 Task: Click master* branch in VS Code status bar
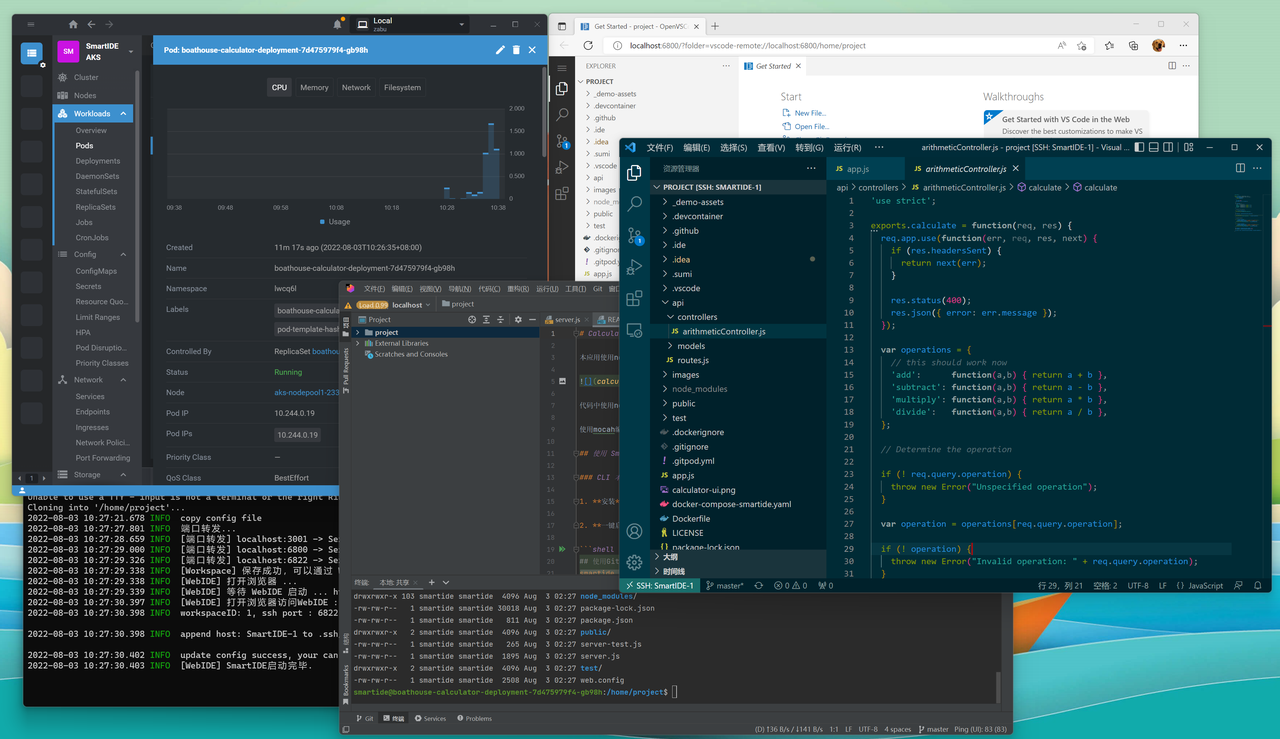[x=725, y=585]
